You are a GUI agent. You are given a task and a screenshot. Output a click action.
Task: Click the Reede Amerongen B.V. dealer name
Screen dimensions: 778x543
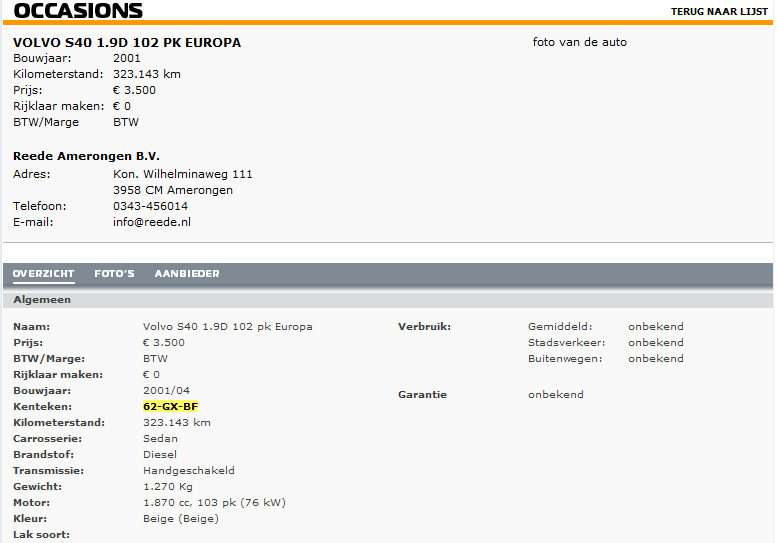pyautogui.click(x=86, y=156)
